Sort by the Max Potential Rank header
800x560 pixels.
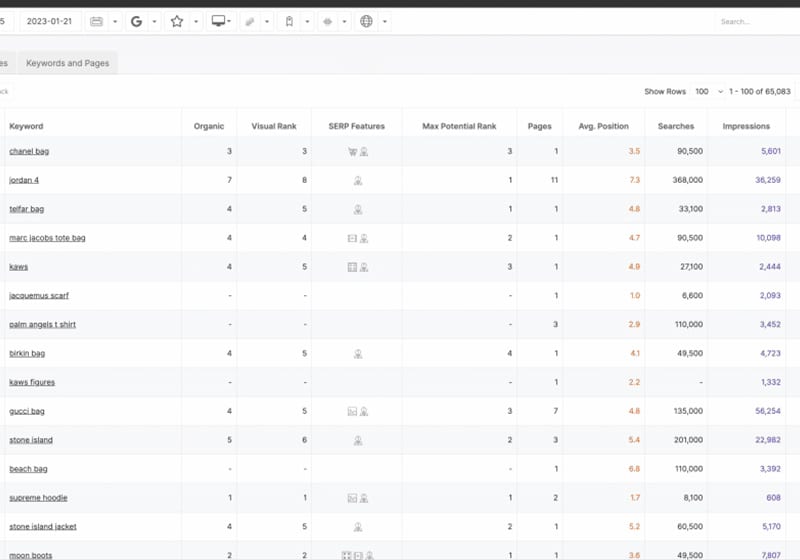pos(459,126)
